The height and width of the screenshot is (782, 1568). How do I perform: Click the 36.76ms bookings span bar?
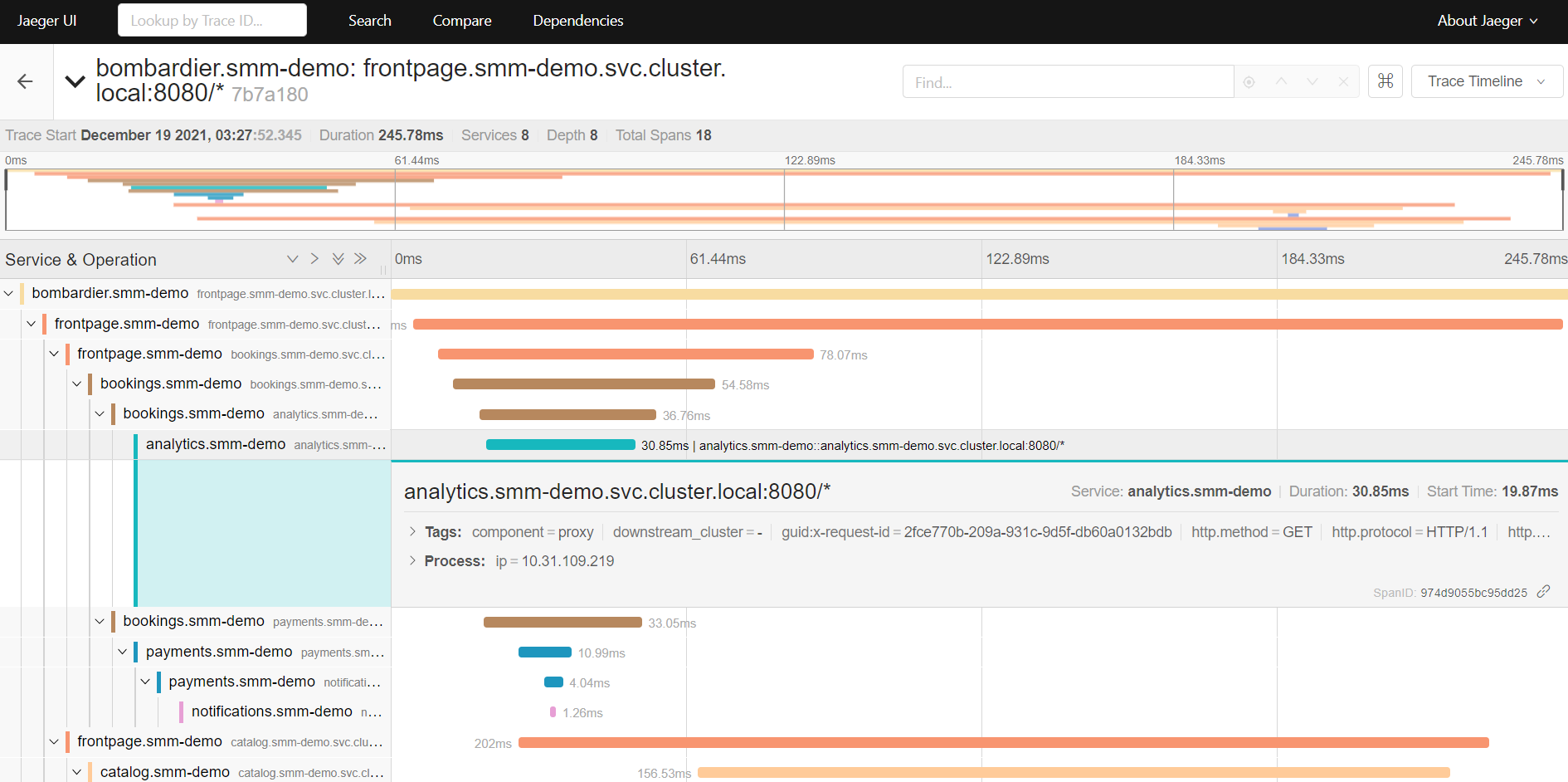567,414
